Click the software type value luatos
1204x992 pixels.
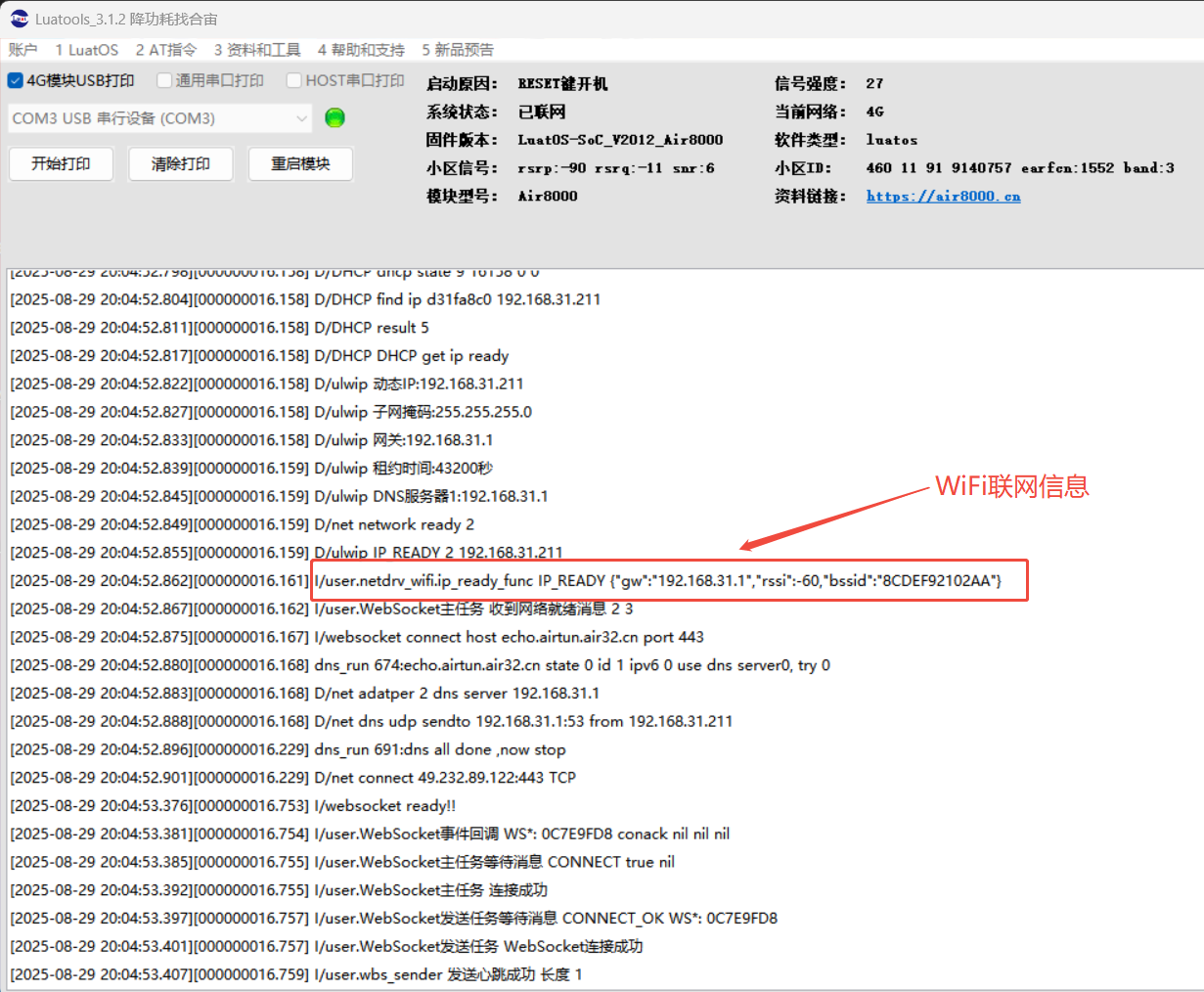coord(891,140)
